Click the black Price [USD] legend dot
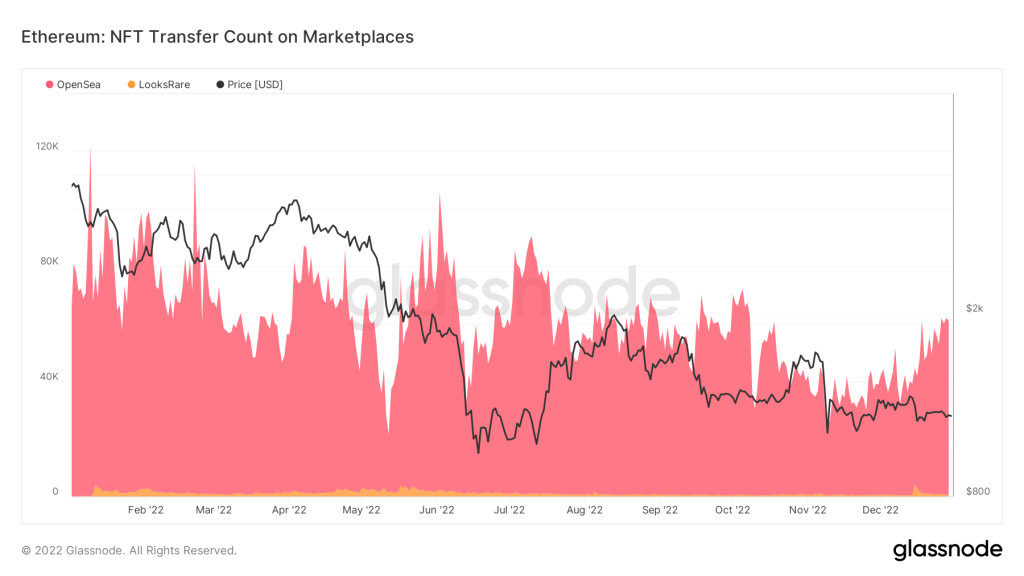 tap(220, 85)
